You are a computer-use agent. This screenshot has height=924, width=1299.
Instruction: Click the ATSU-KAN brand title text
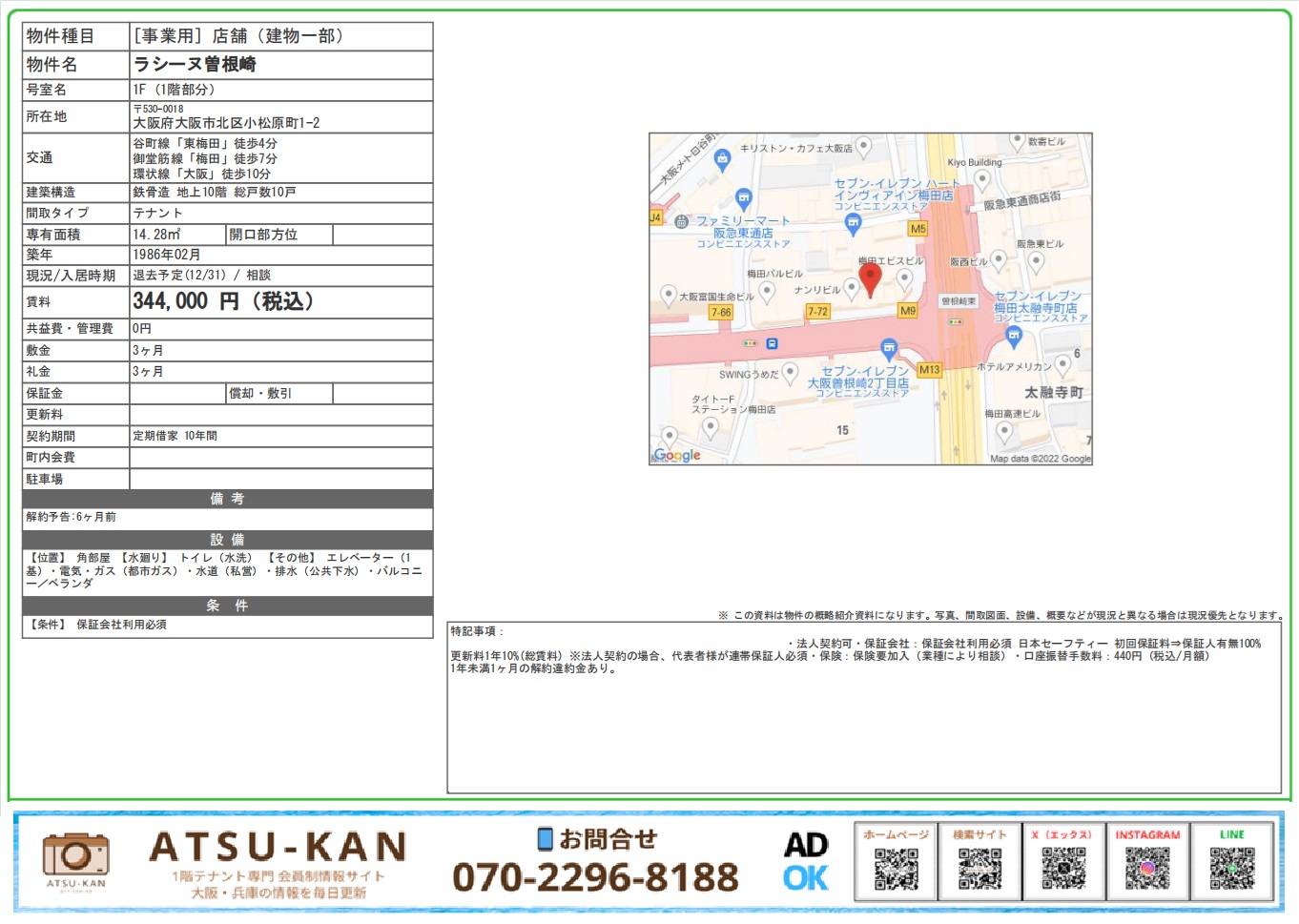[278, 847]
